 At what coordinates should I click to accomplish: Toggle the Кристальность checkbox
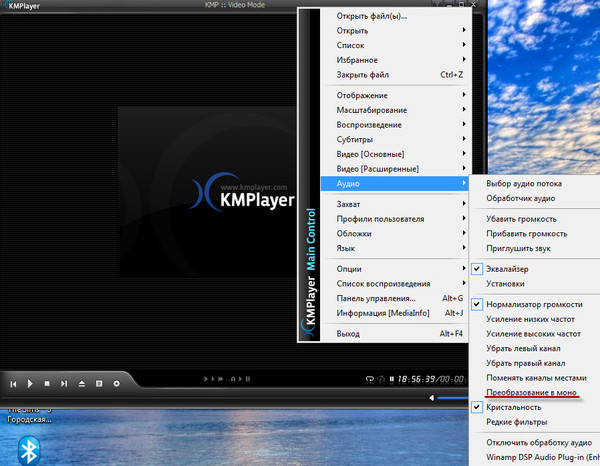(x=477, y=407)
